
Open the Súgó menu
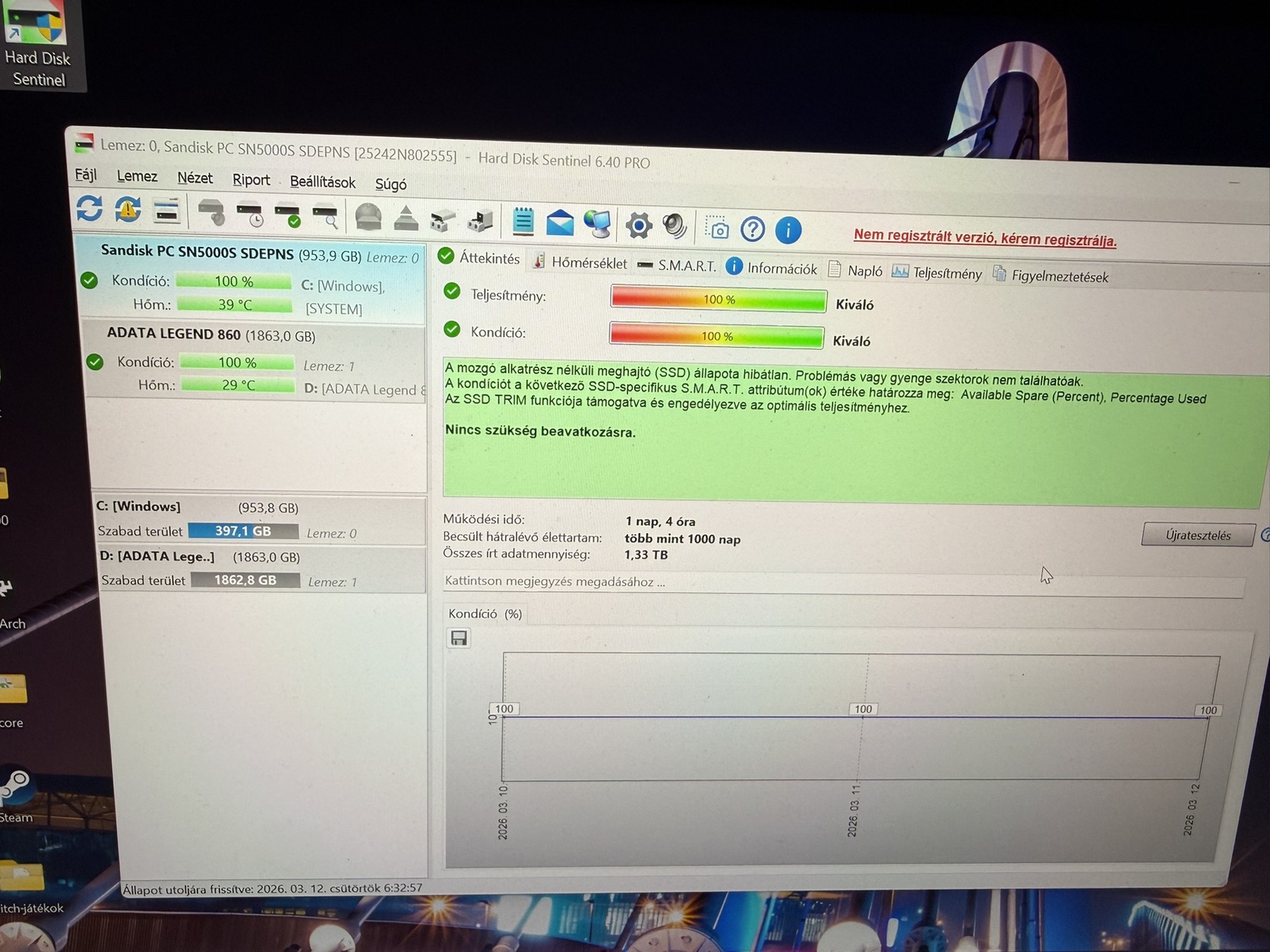[x=390, y=184]
